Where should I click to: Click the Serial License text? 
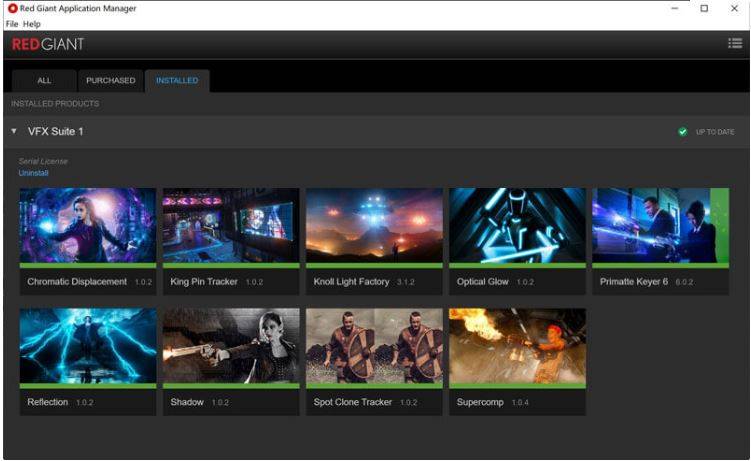pos(43,161)
